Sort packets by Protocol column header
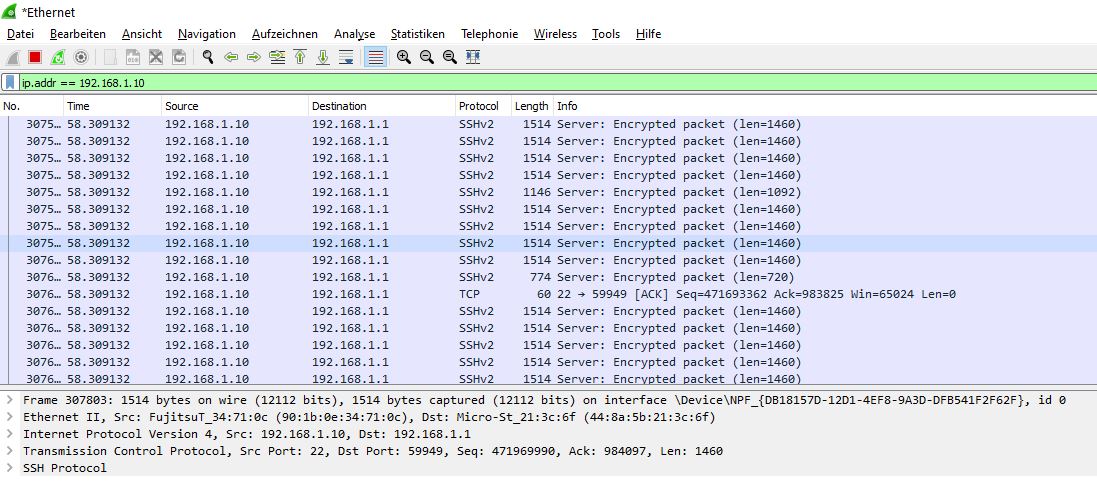The image size is (1097, 487). pos(478,106)
